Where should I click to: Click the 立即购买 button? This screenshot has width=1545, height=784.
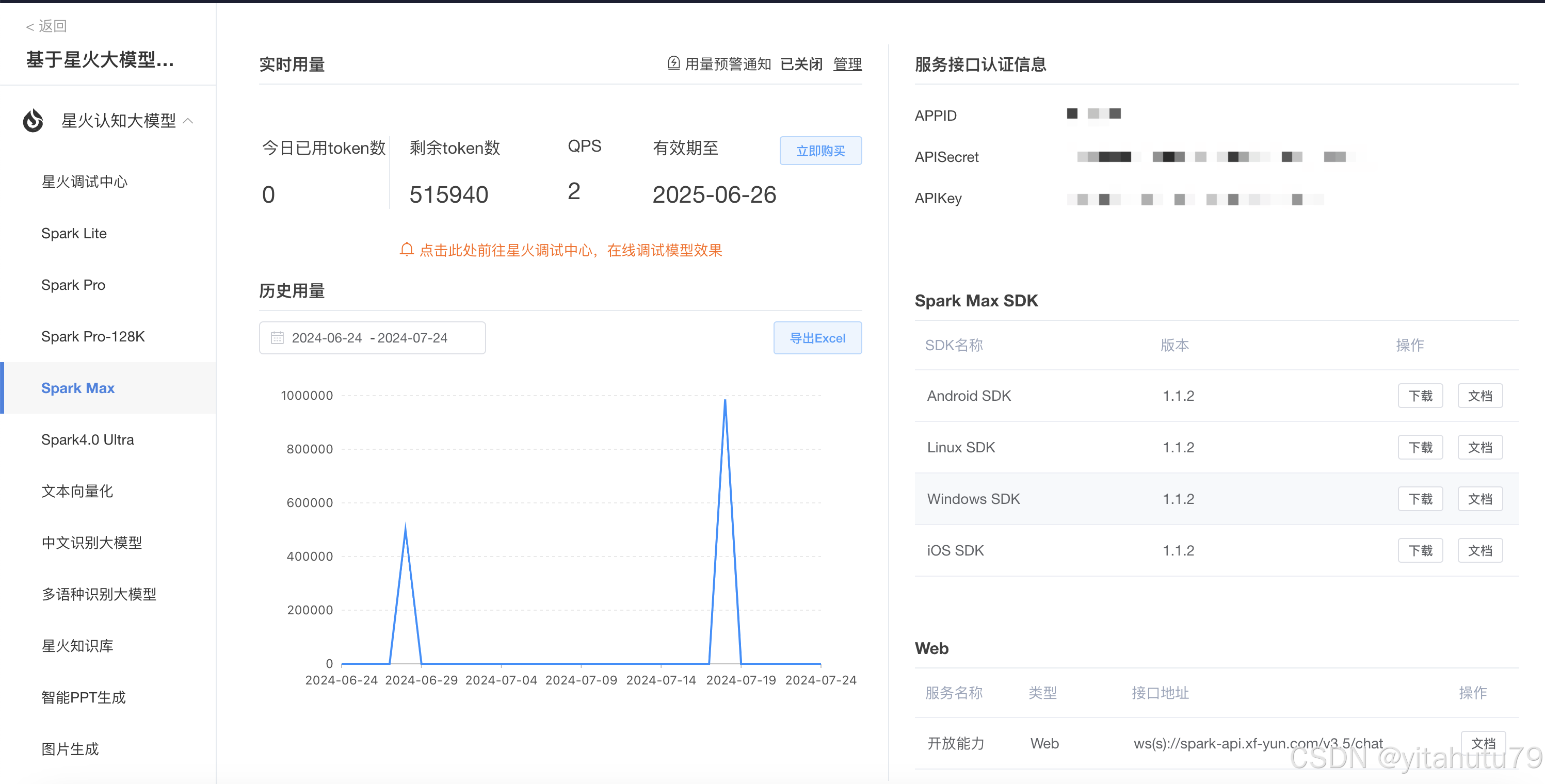point(820,151)
